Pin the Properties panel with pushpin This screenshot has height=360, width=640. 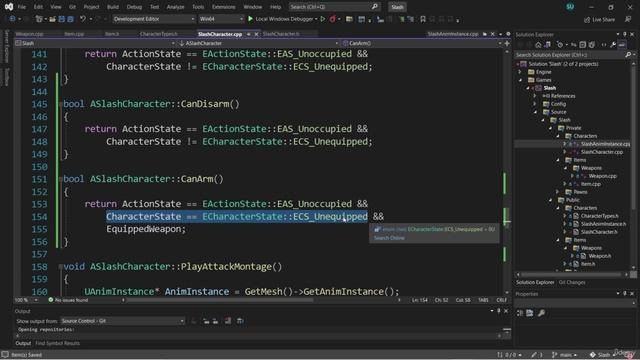[x=624, y=293]
